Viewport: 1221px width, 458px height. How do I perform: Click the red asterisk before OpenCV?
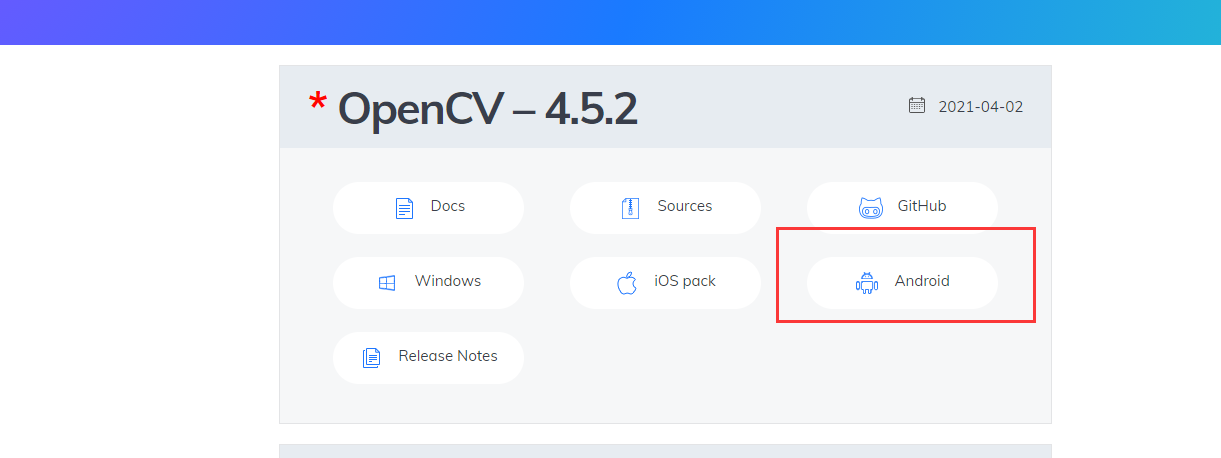tap(318, 103)
